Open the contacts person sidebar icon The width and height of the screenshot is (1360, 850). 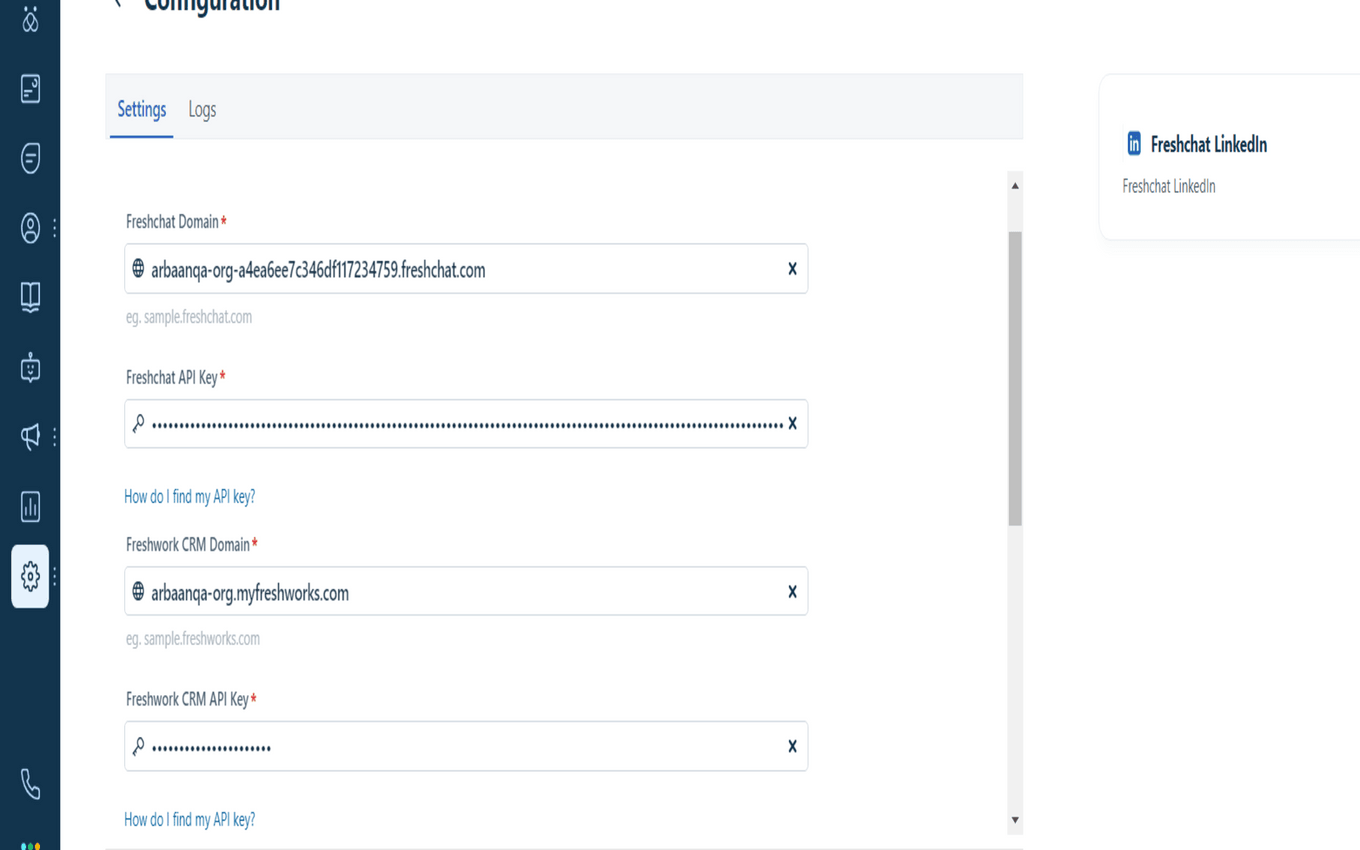click(30, 228)
